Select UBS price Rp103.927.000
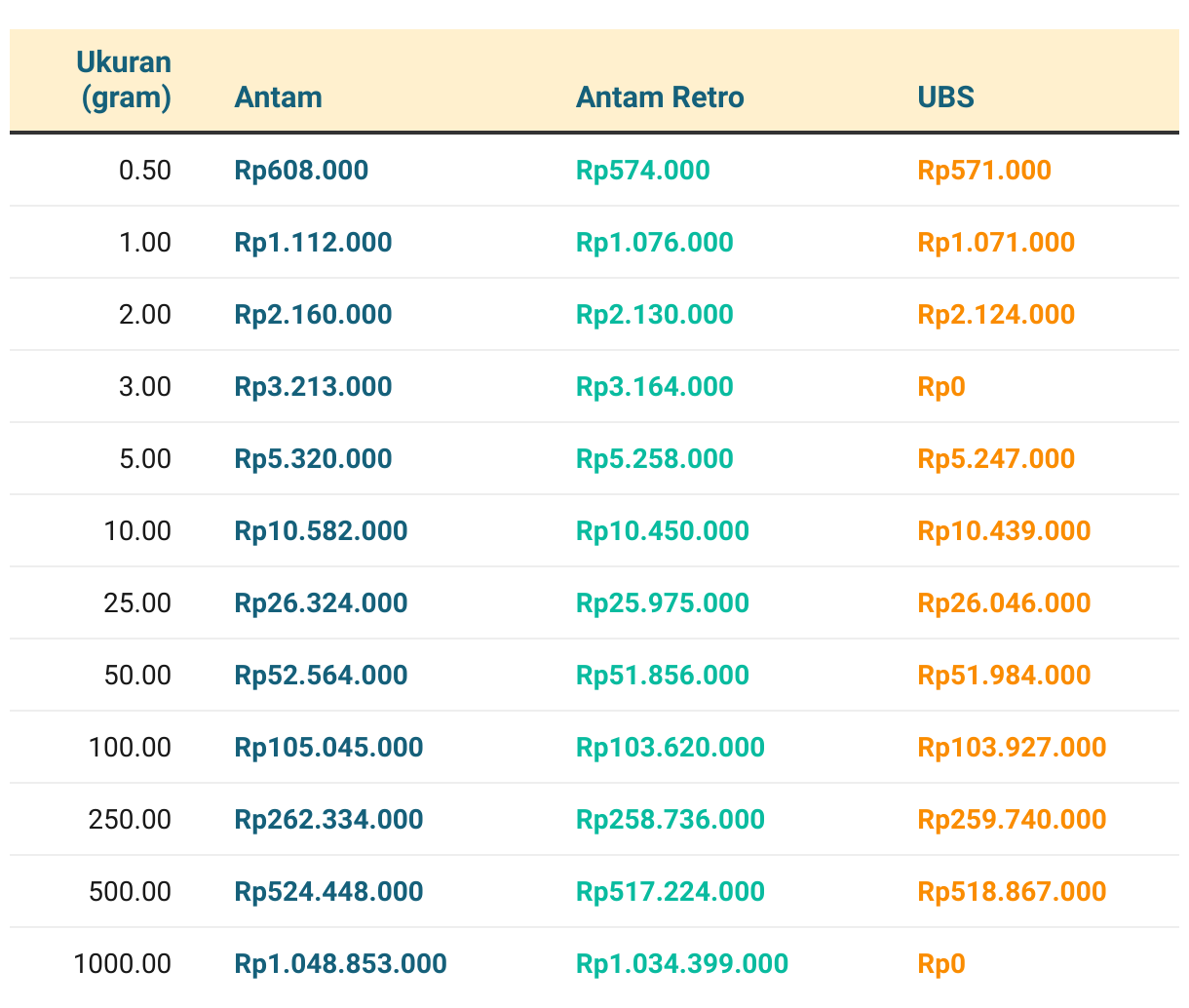 coord(1012,748)
